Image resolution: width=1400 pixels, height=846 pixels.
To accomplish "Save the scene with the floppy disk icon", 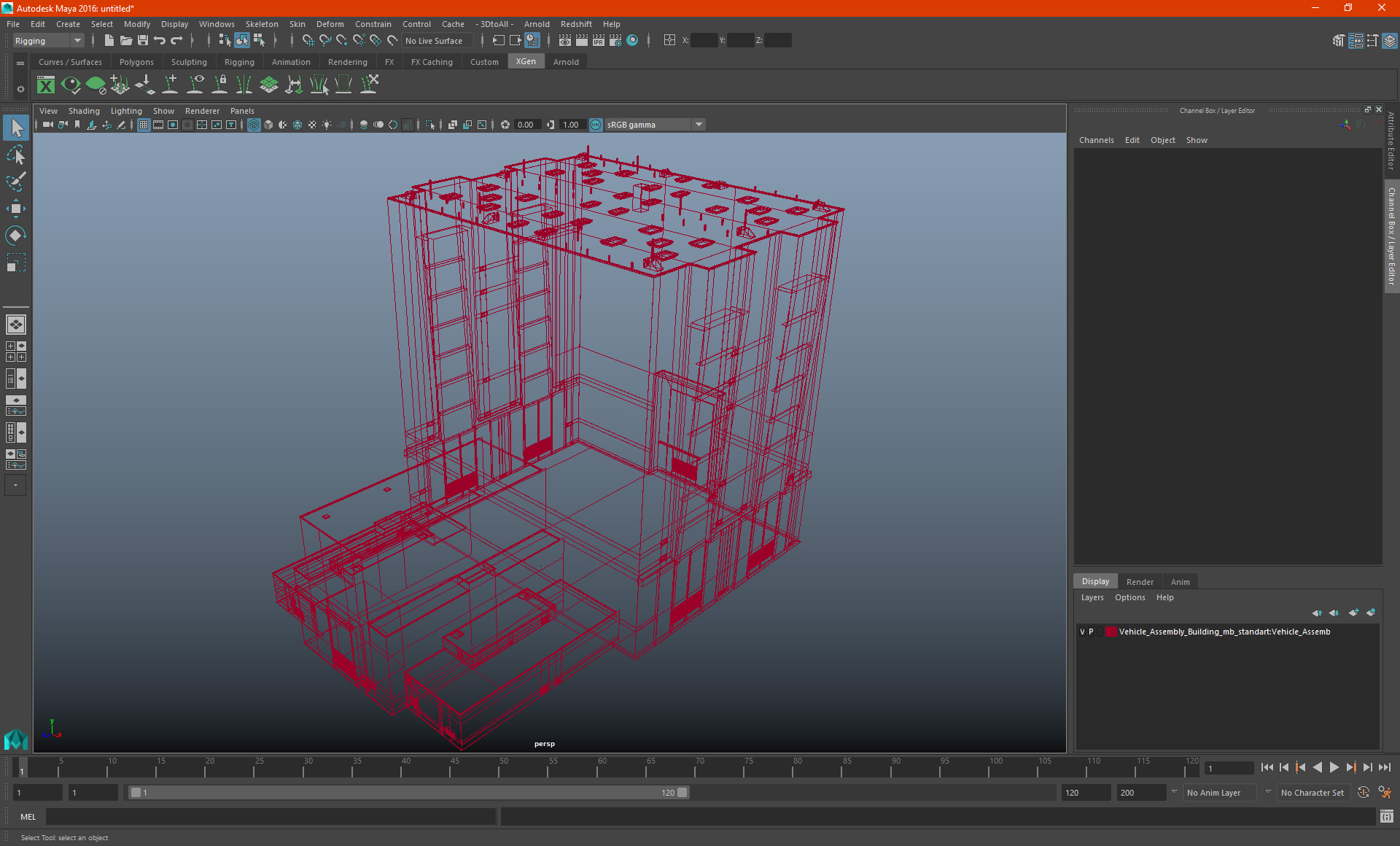I will coord(143,41).
